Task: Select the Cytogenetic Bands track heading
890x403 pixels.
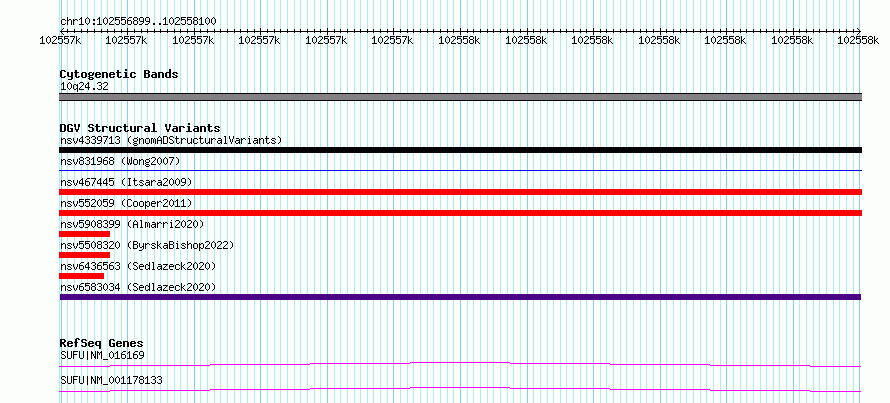Action: (x=119, y=74)
